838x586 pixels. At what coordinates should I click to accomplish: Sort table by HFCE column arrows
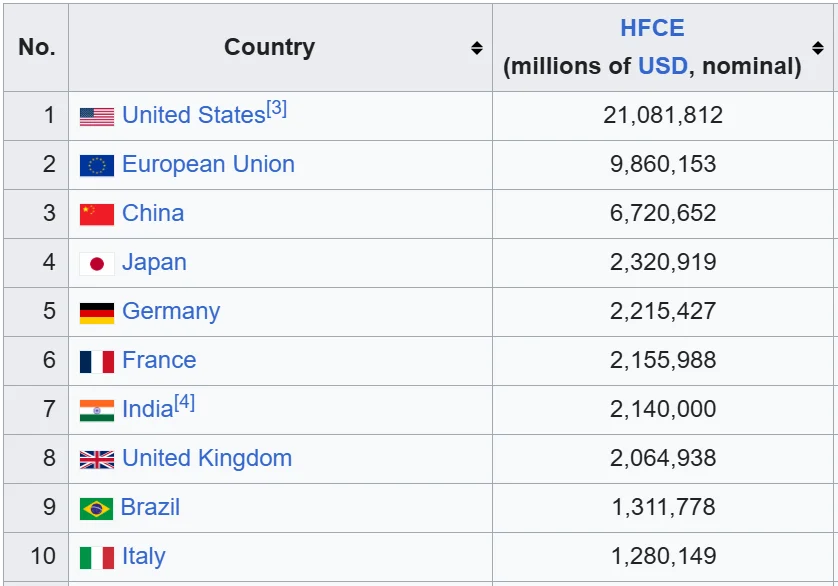818,48
